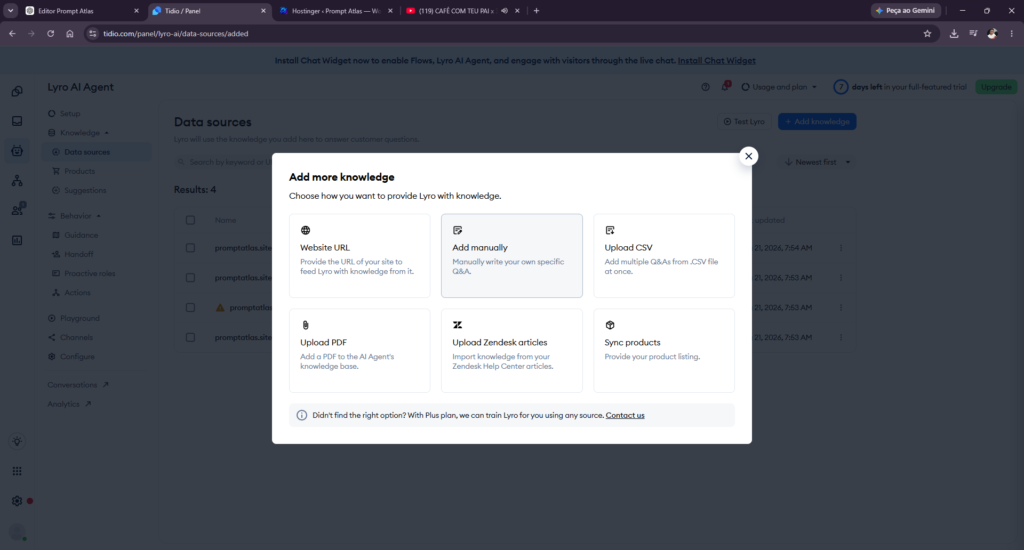Open the Install Chat Widget link
The width and height of the screenshot is (1024, 550).
(716, 61)
